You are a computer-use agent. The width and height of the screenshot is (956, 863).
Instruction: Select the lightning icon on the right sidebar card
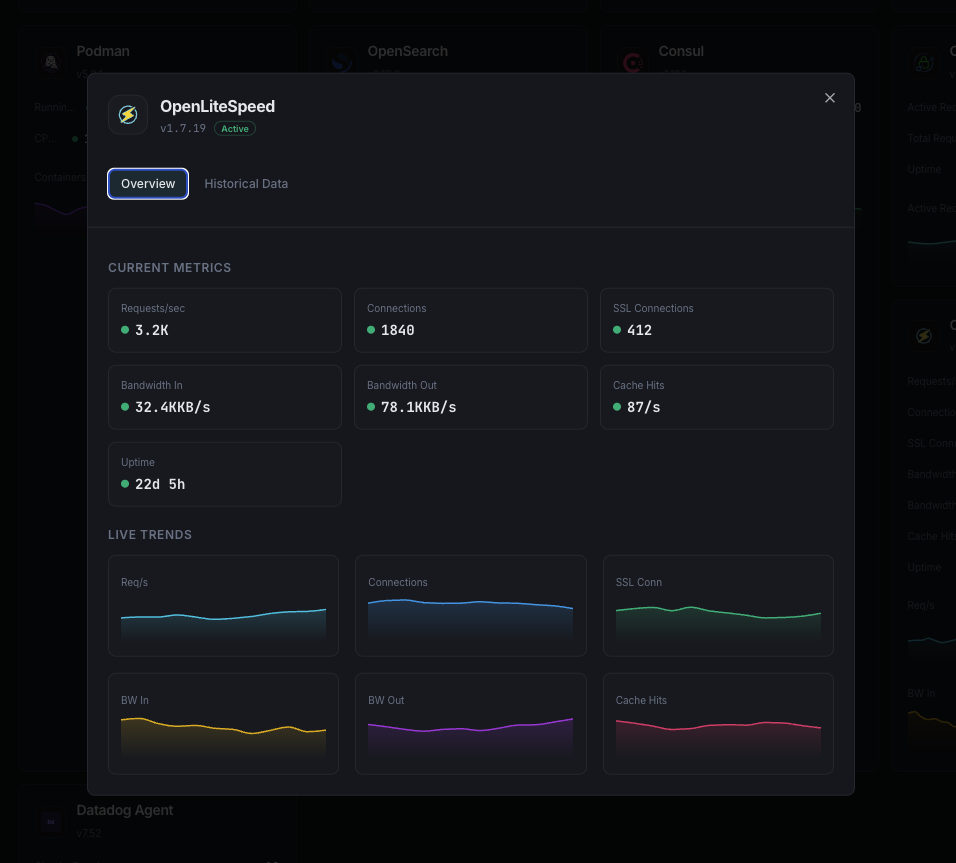(x=923, y=336)
